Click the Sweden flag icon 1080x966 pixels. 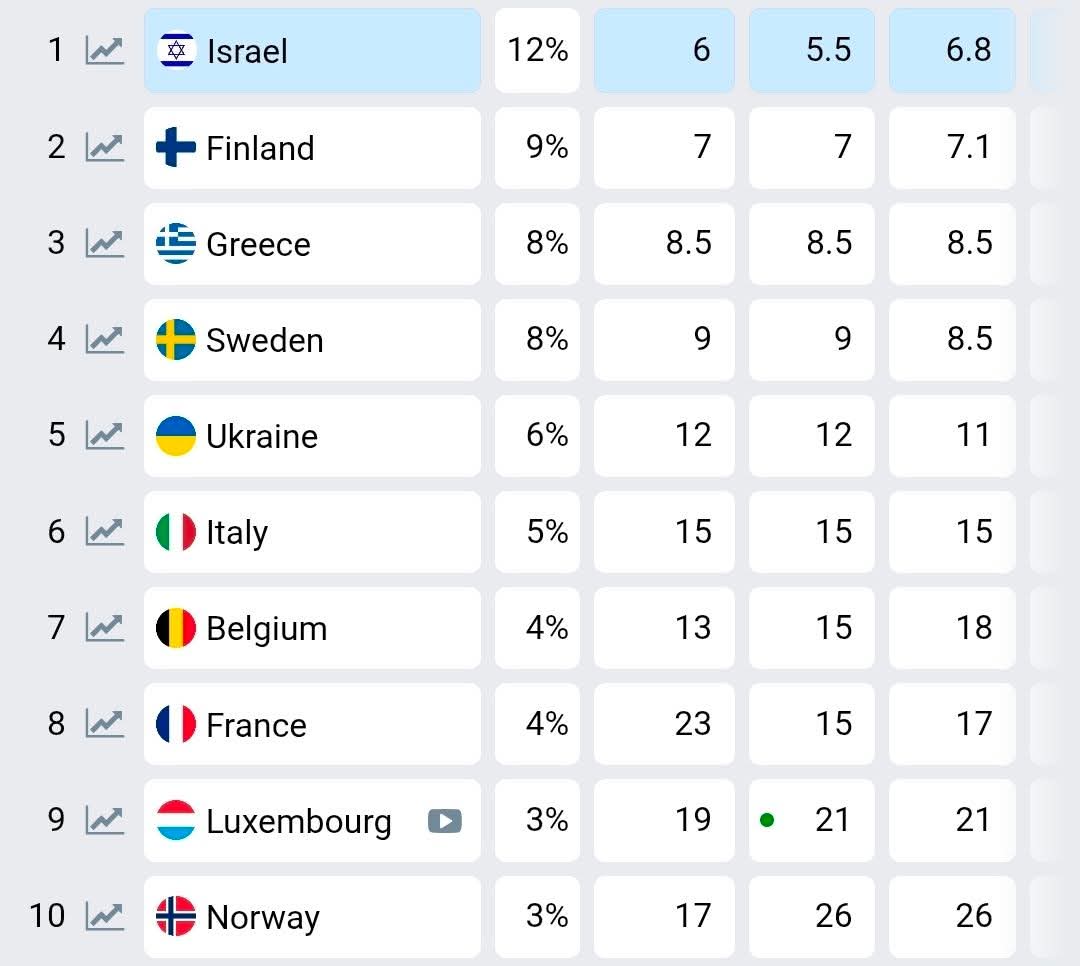[x=176, y=340]
